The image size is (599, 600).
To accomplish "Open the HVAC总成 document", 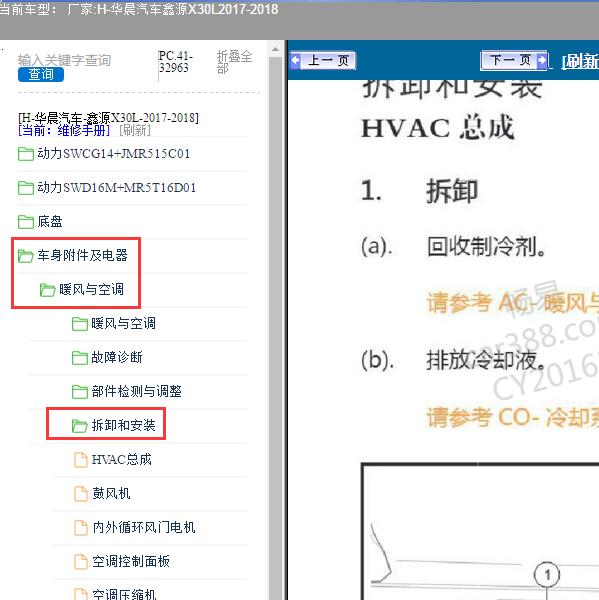I will click(x=122, y=459).
